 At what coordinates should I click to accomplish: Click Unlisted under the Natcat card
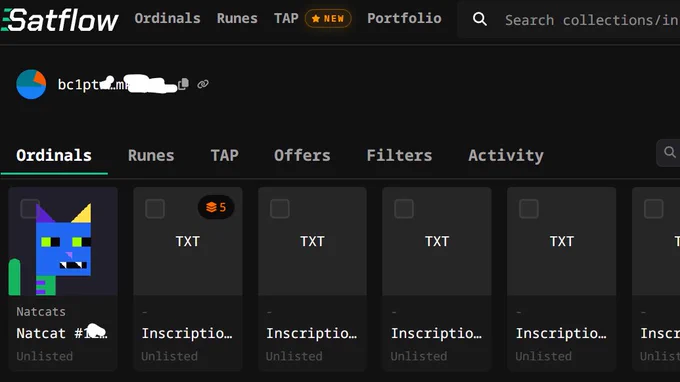click(45, 356)
